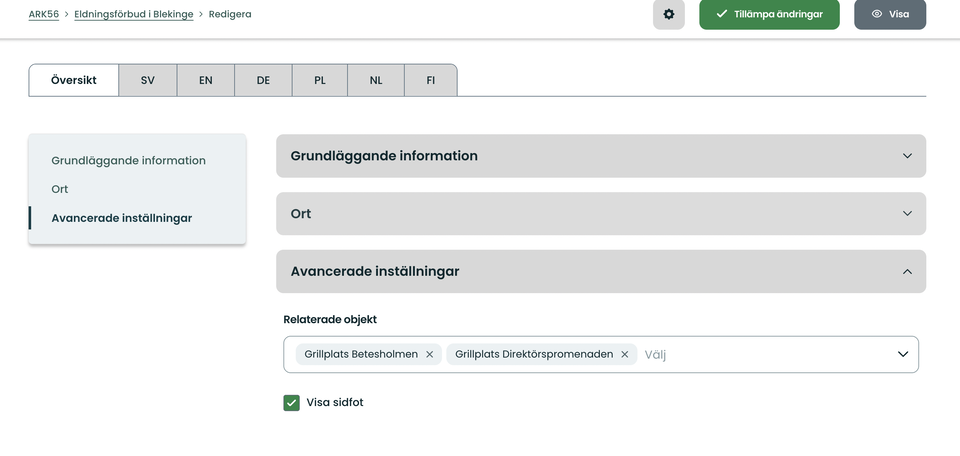Screen dimensions: 960x456
Task: Open the Relaterade objekt dropdown arrow
Action: click(x=902, y=354)
